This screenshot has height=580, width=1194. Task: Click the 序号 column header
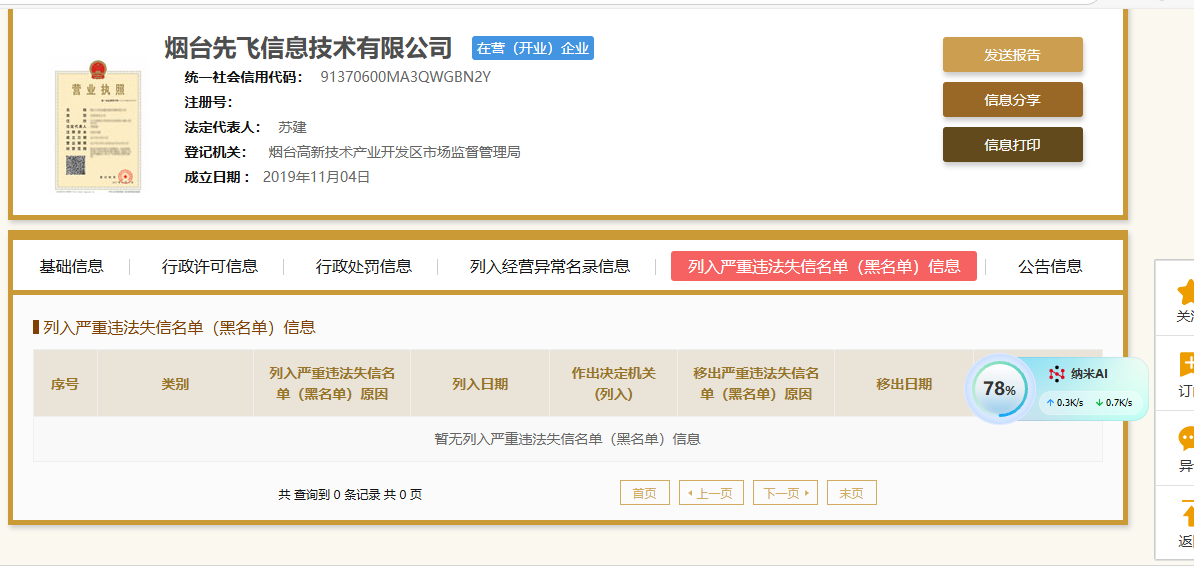coord(65,384)
